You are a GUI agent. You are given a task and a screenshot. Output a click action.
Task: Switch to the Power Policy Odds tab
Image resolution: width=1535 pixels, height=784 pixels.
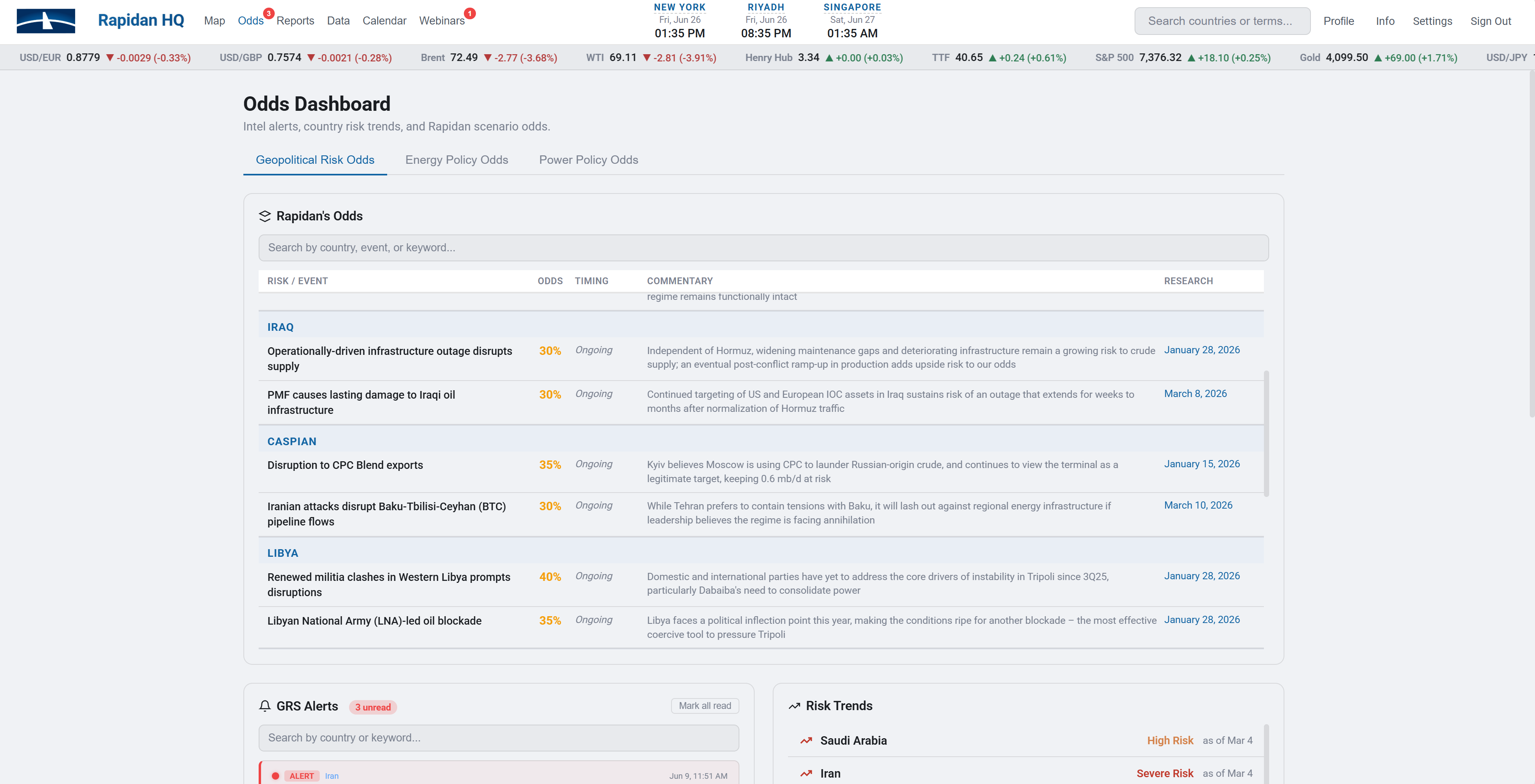pyautogui.click(x=589, y=160)
